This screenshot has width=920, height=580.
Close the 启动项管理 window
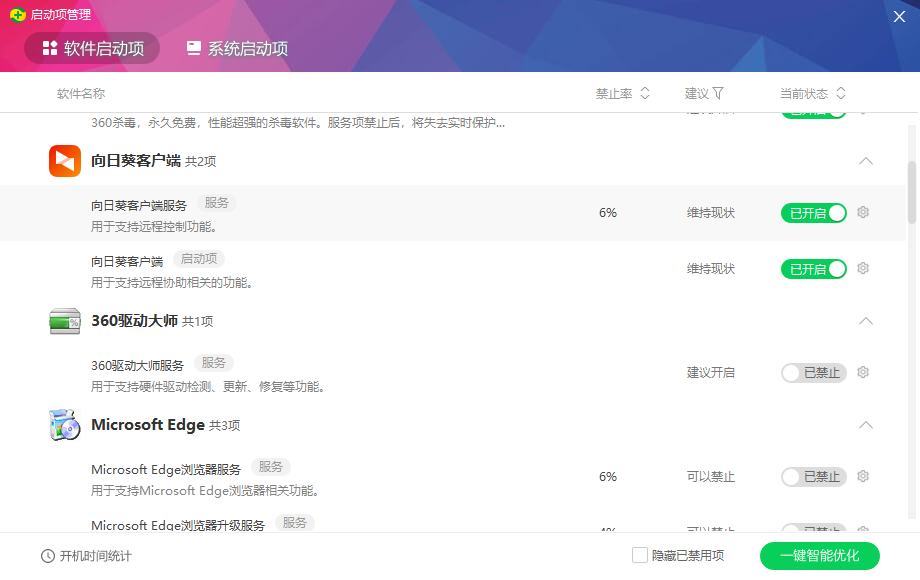[x=899, y=16]
